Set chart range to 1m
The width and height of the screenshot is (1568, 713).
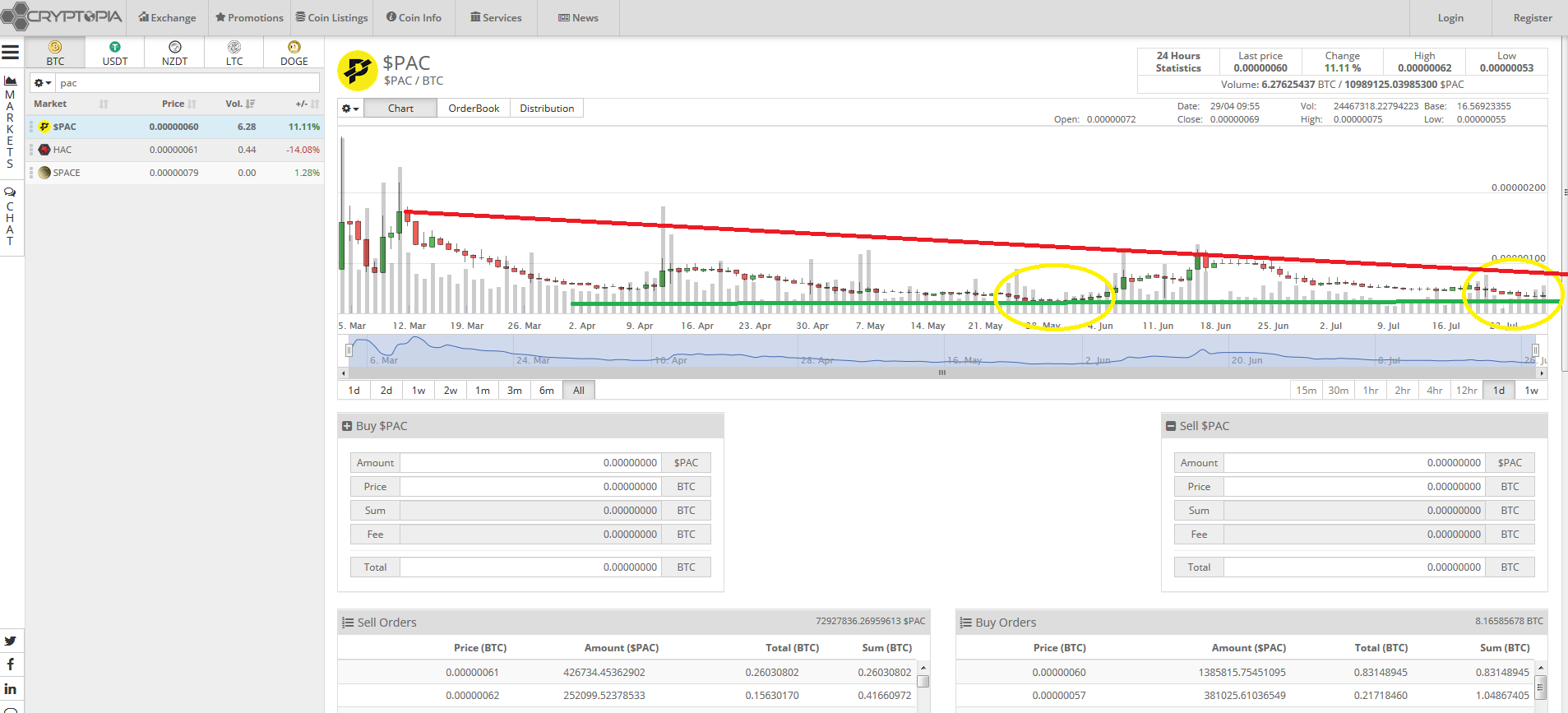[483, 391]
